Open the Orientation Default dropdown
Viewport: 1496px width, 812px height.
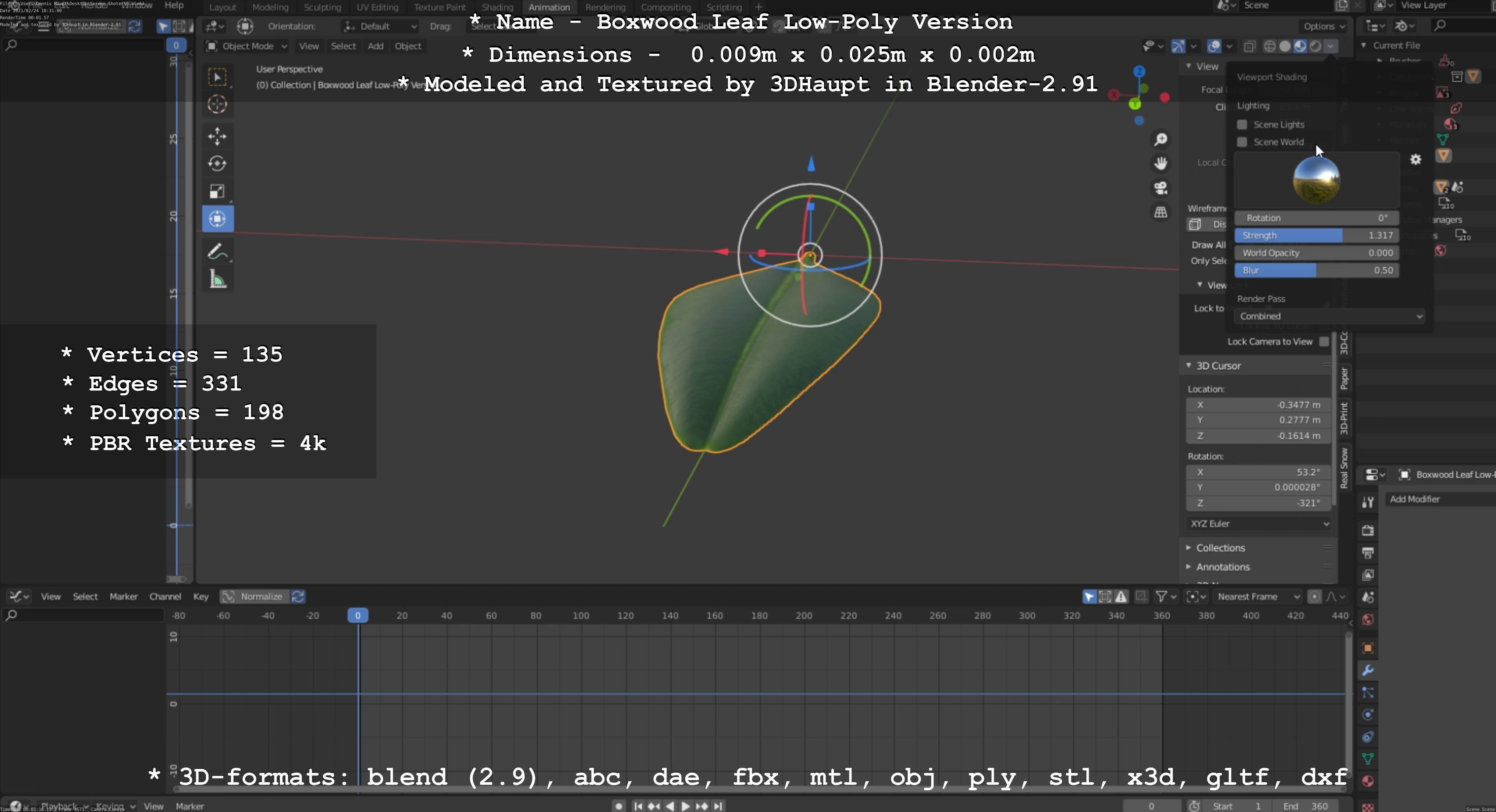coord(380,26)
